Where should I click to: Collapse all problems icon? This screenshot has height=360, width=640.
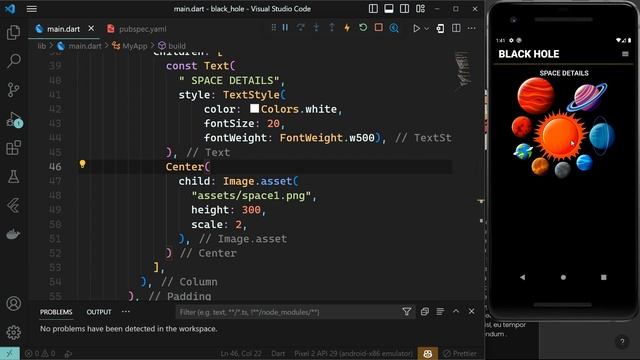pyautogui.click(x=425, y=311)
